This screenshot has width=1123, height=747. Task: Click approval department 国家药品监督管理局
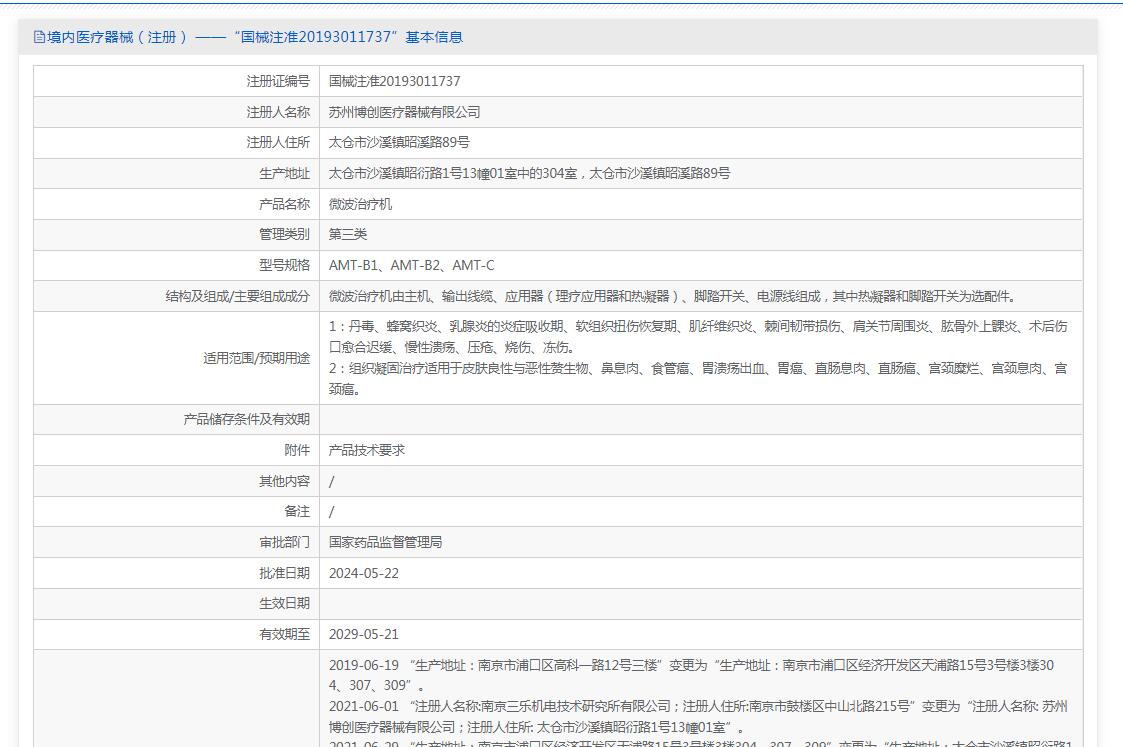[385, 542]
